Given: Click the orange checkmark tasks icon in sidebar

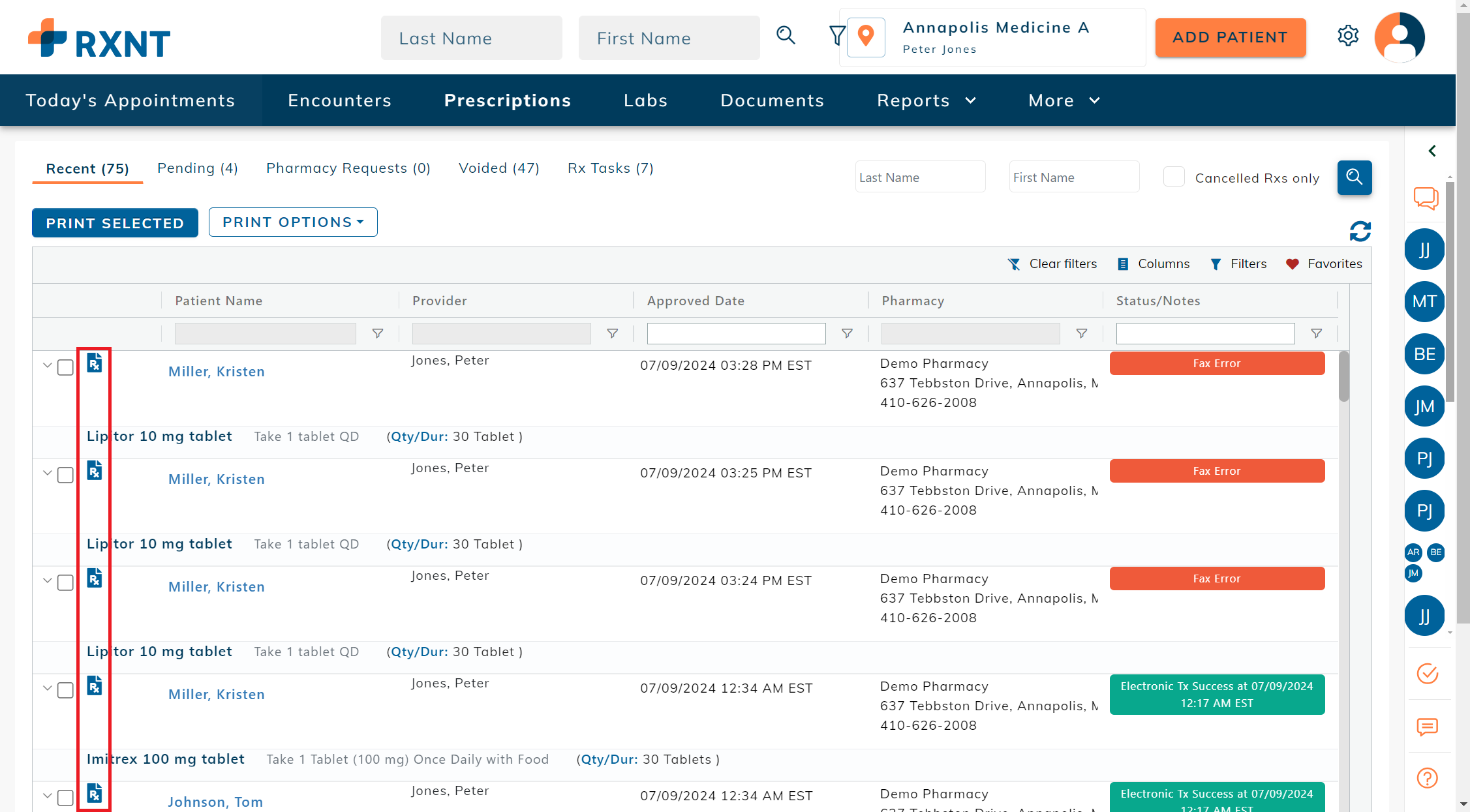Looking at the screenshot, I should coord(1427,673).
